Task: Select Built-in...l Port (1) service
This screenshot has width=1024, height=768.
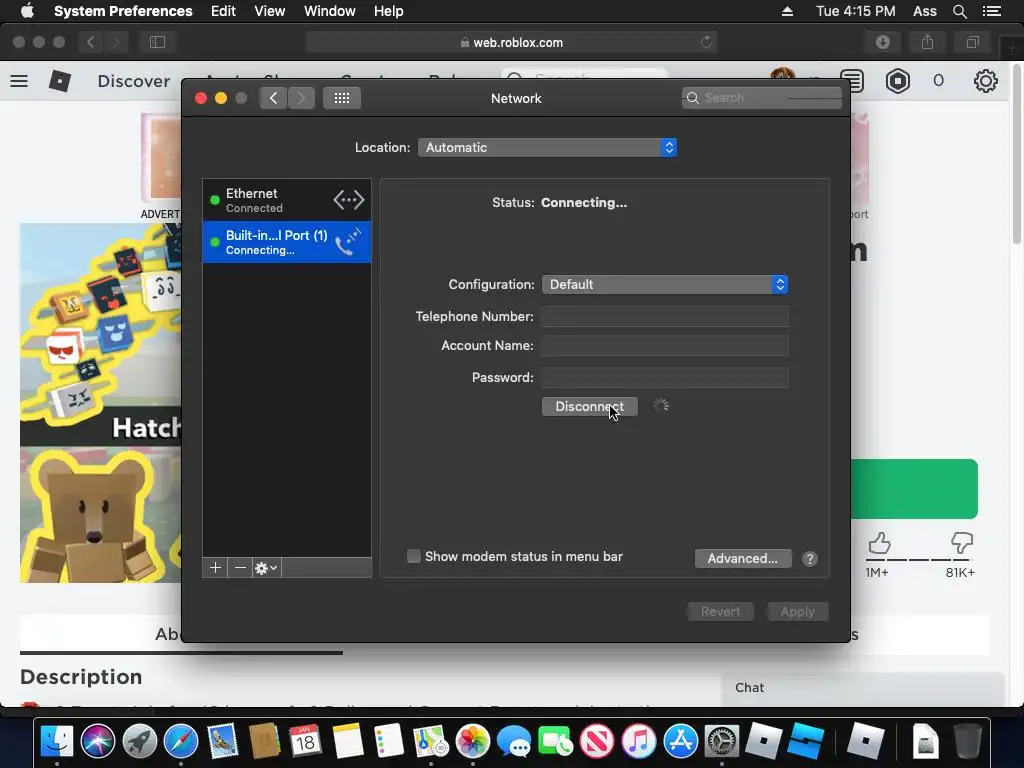Action: click(287, 242)
